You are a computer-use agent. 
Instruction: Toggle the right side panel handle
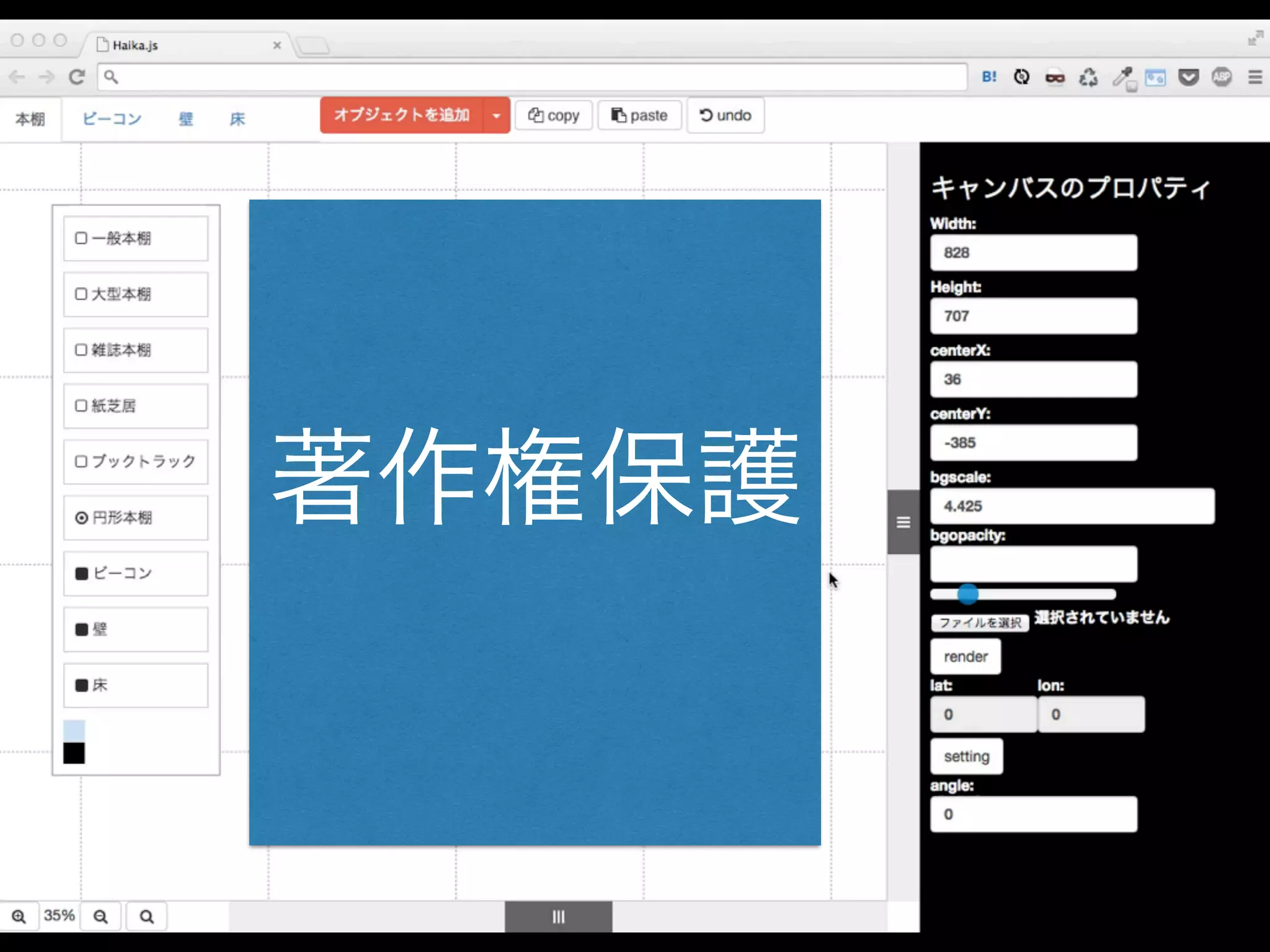point(904,522)
